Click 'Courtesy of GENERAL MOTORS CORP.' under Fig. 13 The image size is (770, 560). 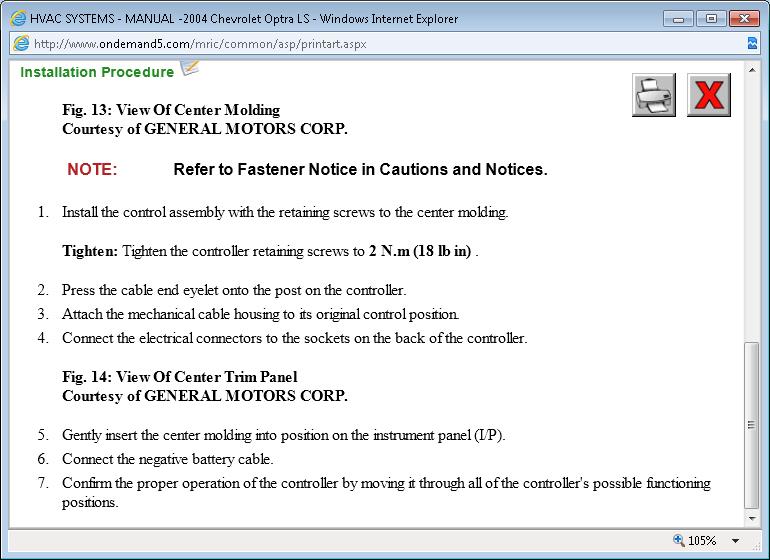click(x=205, y=129)
